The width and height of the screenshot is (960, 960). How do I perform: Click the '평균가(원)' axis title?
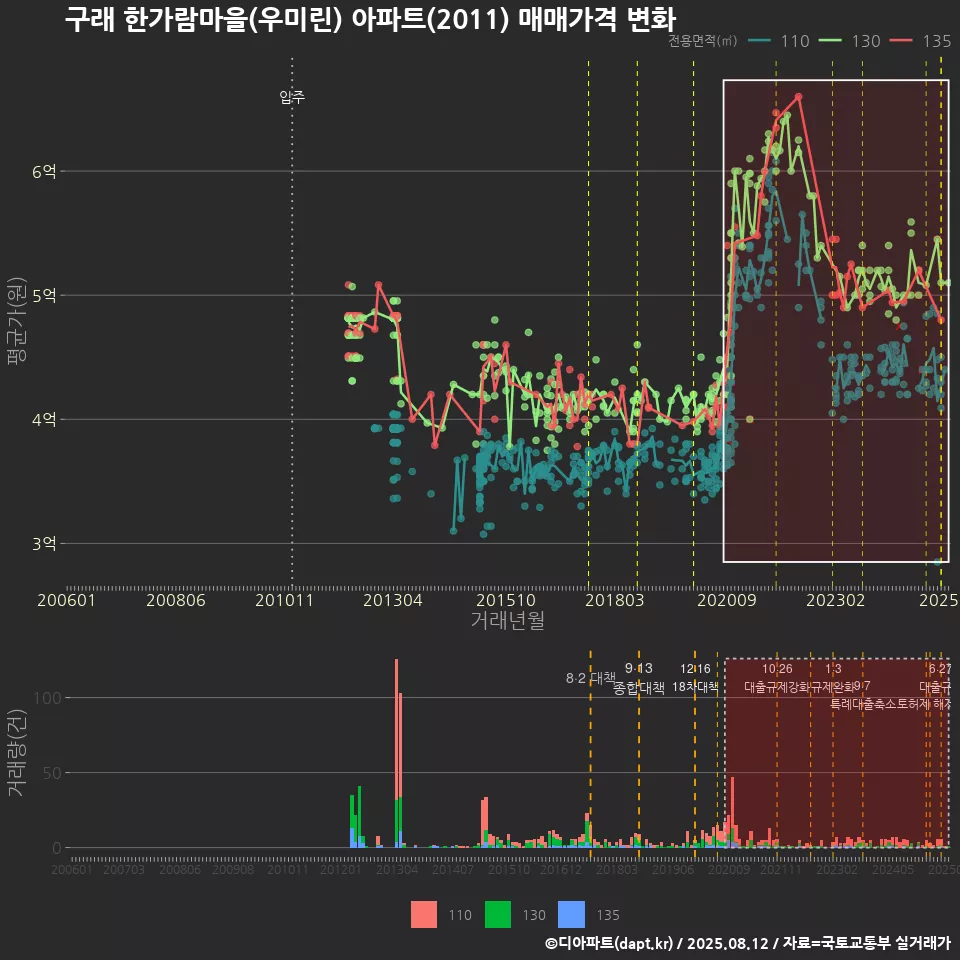point(16,321)
